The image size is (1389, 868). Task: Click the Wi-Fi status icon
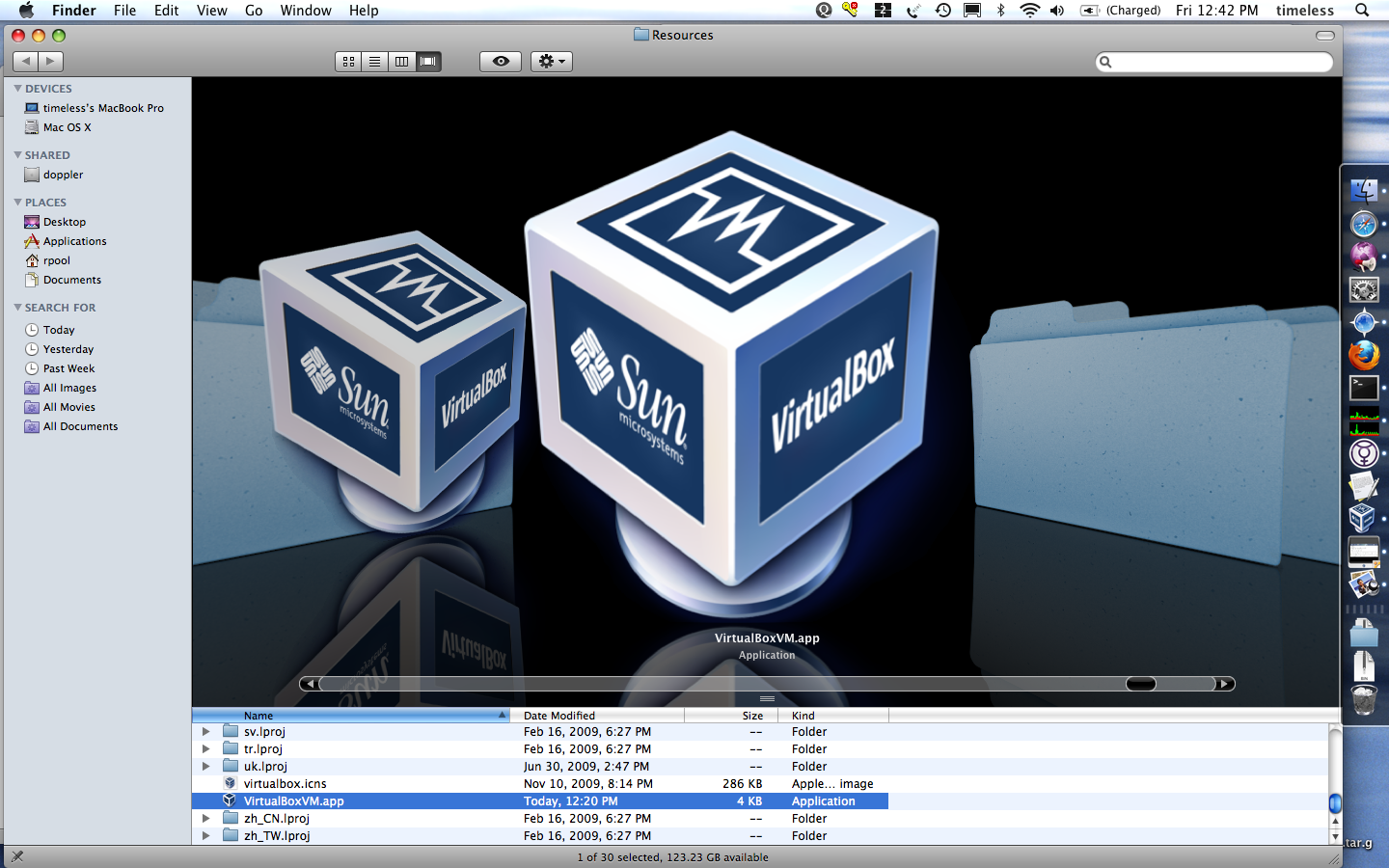tap(1029, 11)
